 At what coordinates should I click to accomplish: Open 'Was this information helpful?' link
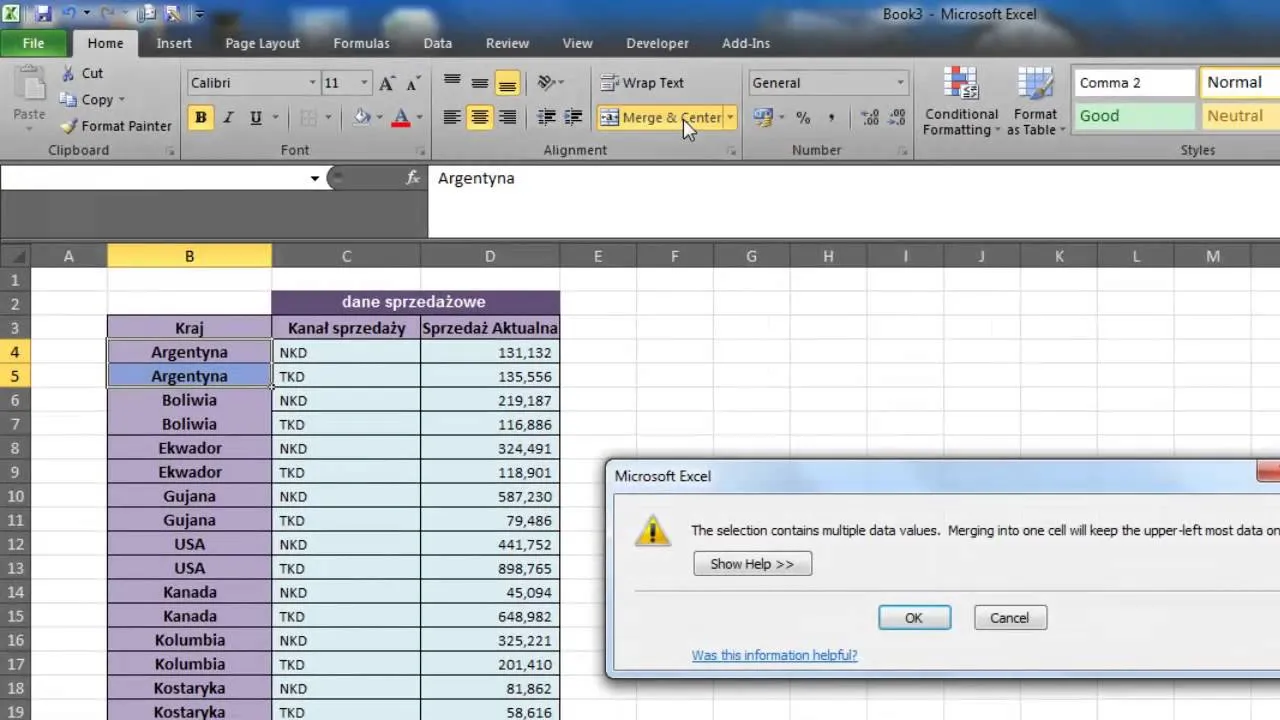[x=774, y=655]
